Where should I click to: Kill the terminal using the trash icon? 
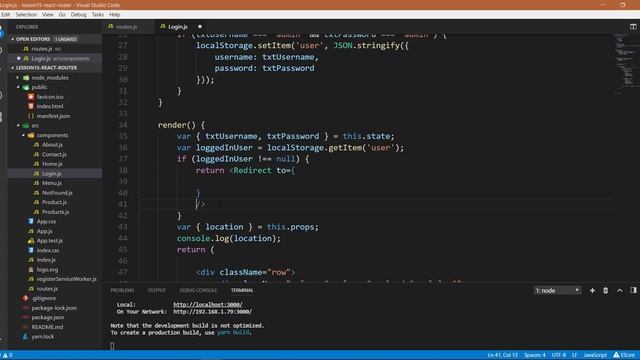(x=606, y=290)
